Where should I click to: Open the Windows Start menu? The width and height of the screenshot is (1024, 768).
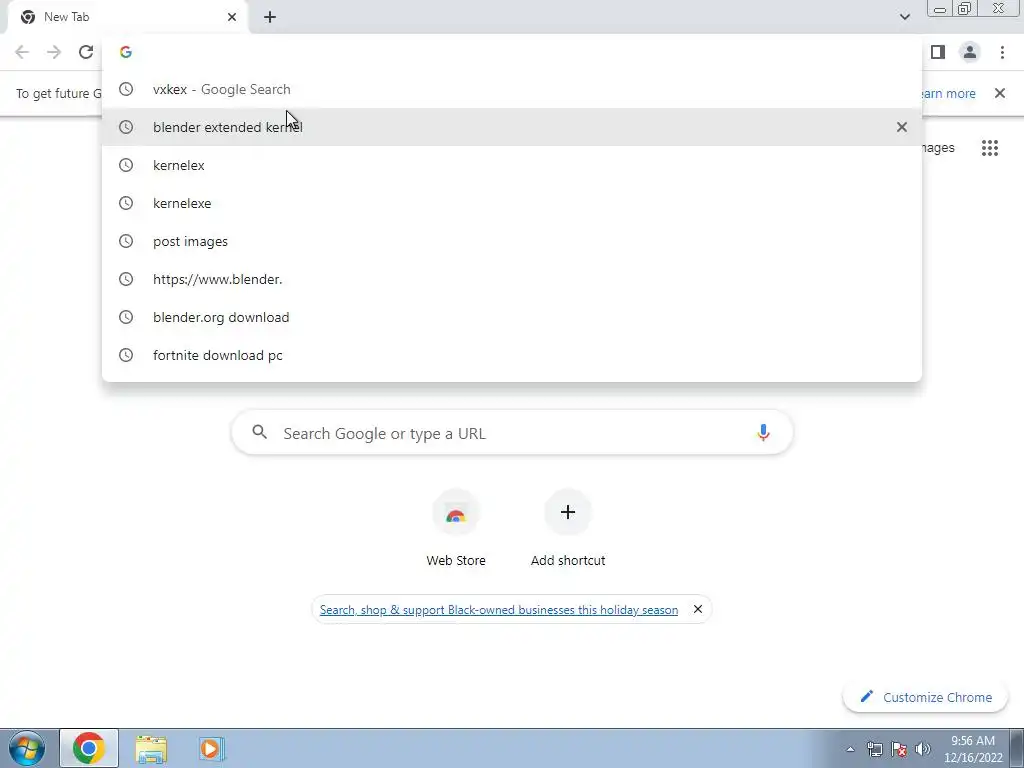(27, 748)
